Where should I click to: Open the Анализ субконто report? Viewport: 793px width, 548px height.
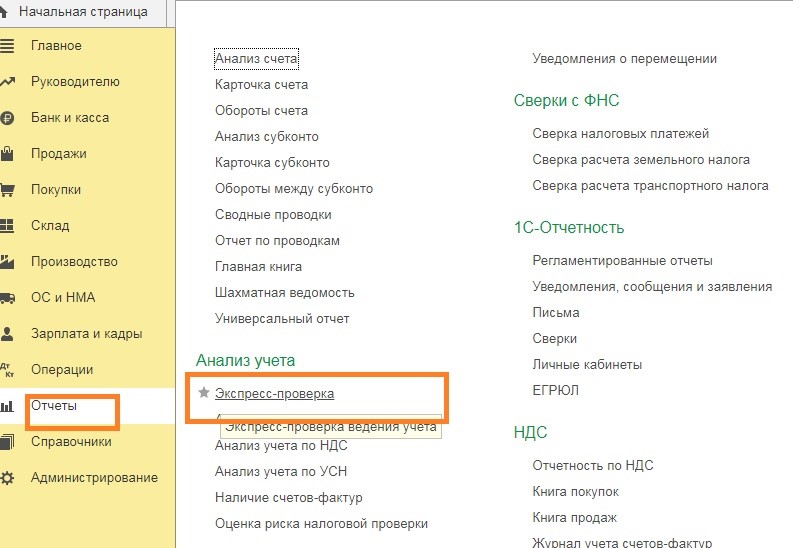coord(267,137)
